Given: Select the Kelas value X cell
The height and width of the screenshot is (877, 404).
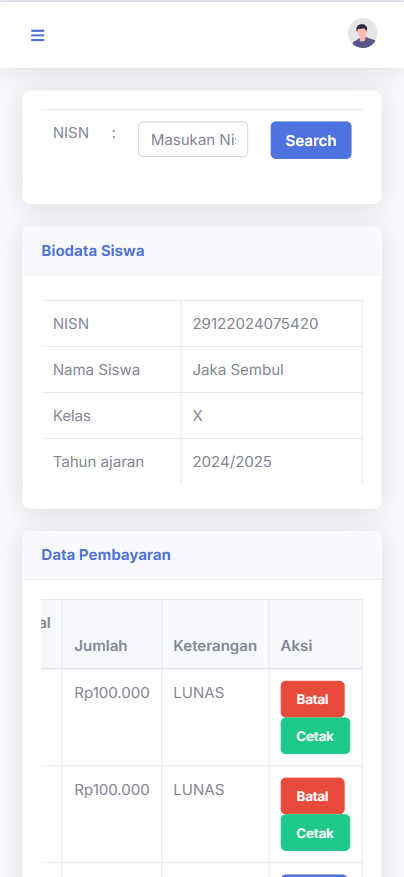Looking at the screenshot, I should 271,416.
